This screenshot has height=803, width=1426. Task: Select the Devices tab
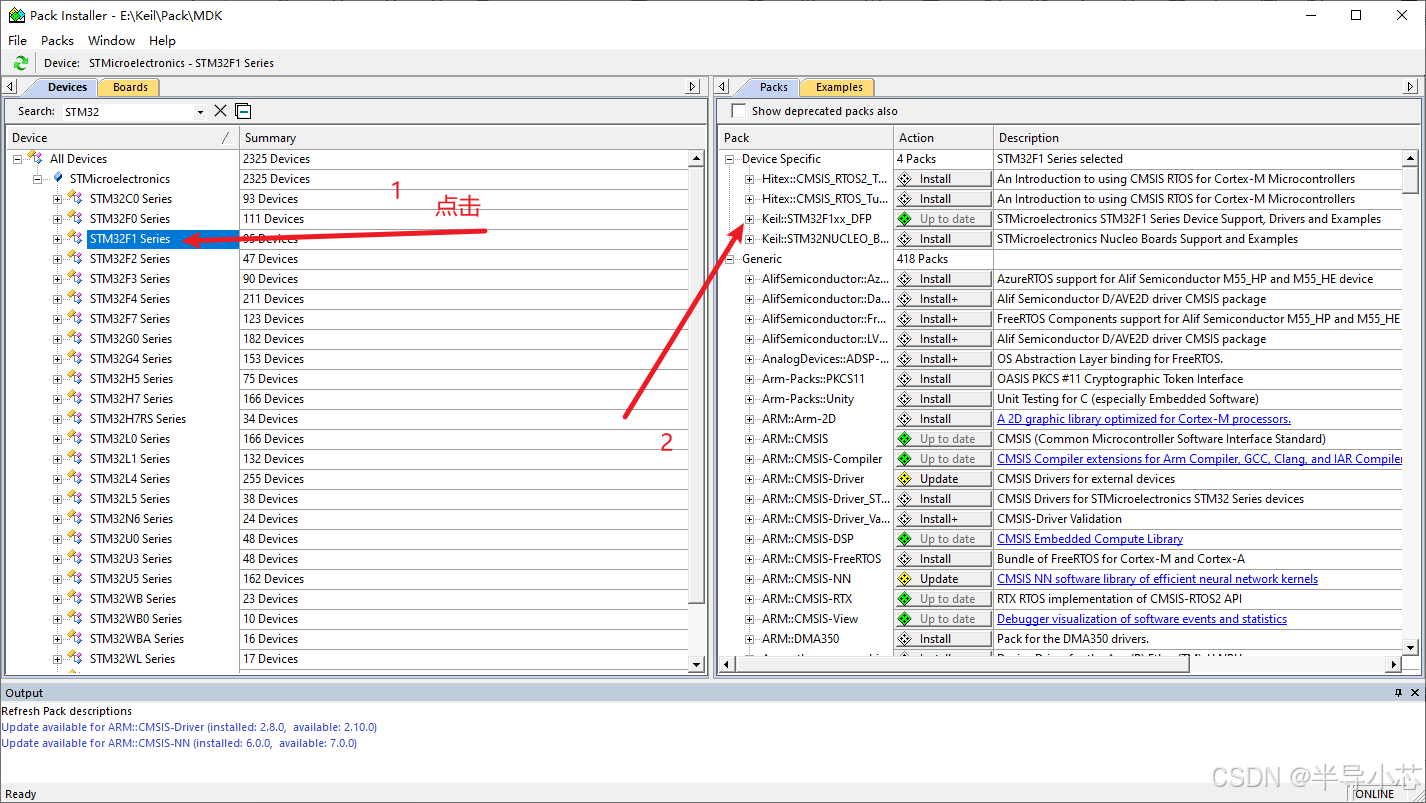67,87
